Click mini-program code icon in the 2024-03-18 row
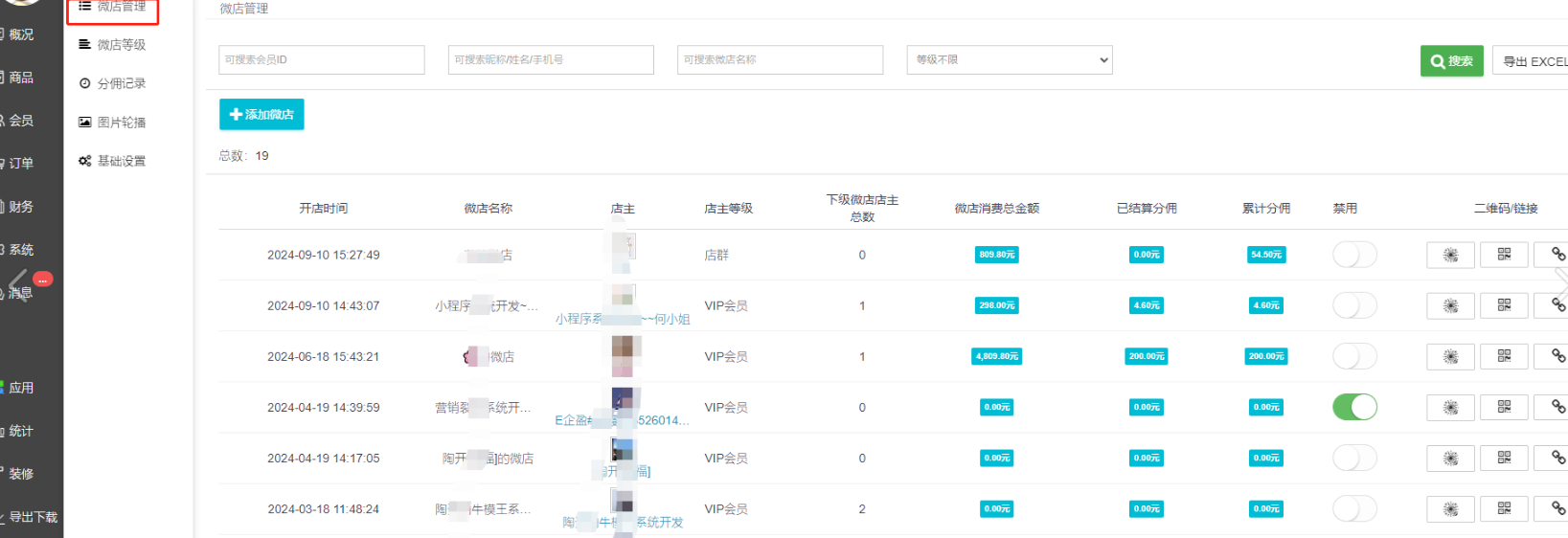Viewport: 1568px width, 538px height. (x=1450, y=509)
